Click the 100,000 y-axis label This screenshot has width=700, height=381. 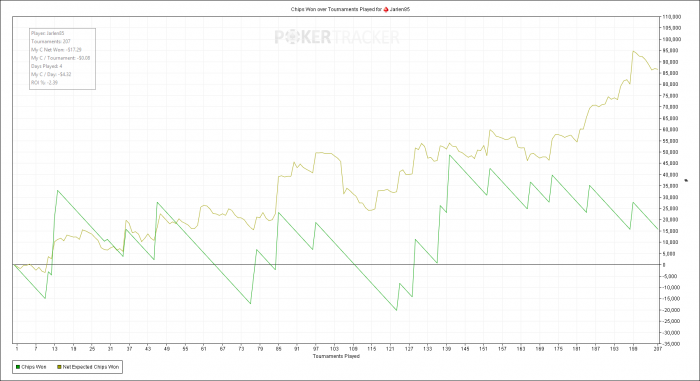click(x=672, y=39)
